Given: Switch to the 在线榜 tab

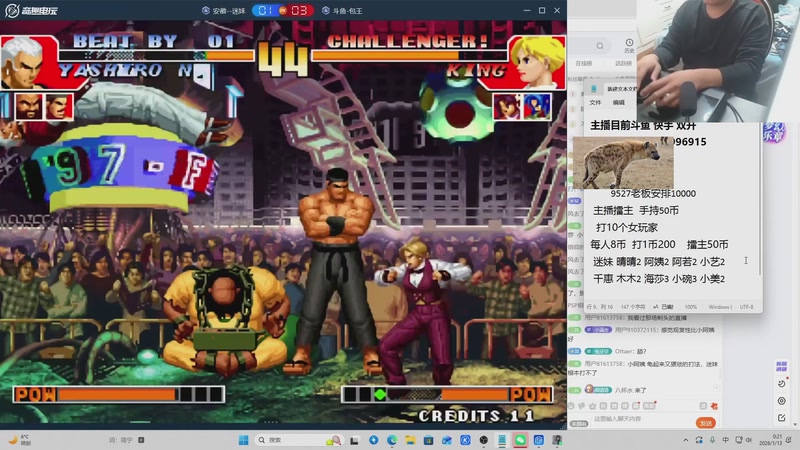Looking at the screenshot, I should [x=584, y=63].
